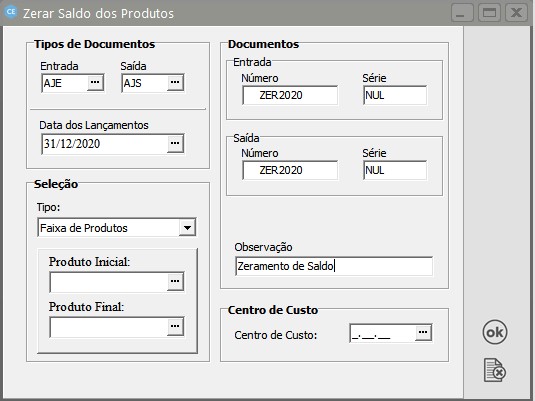Select the Faixa de Produtos combo box
Viewport: 535px width, 401px height.
(x=117, y=228)
